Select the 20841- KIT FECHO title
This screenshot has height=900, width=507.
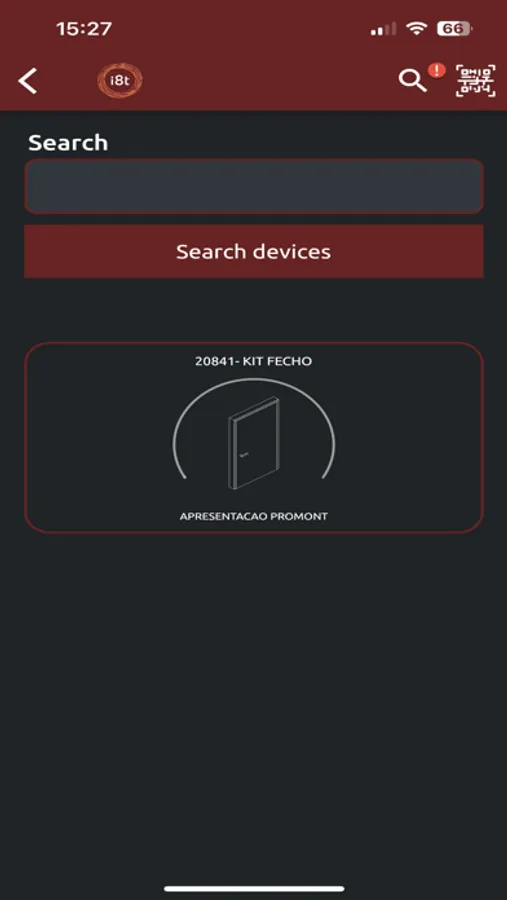tap(254, 361)
